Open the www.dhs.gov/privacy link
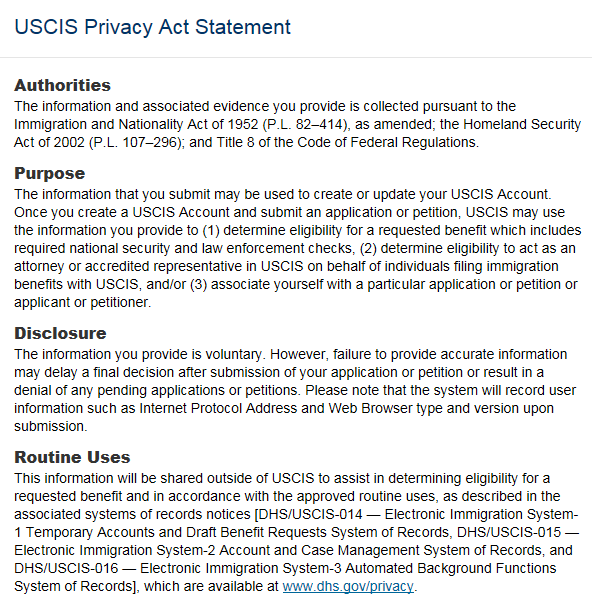Viewport: 592px width, 607px height. click(x=348, y=586)
